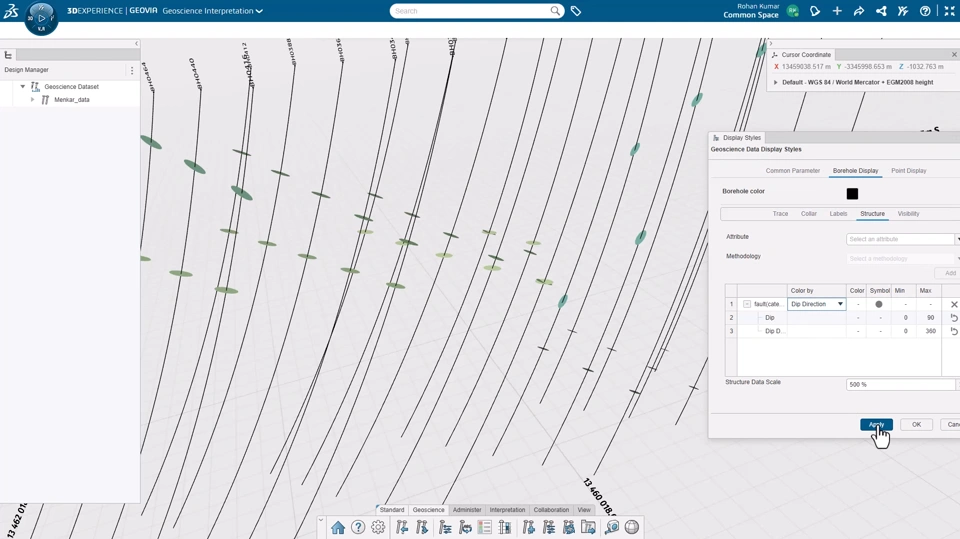Select the Visibility sub-tab
The height and width of the screenshot is (539, 960).
[909, 214]
